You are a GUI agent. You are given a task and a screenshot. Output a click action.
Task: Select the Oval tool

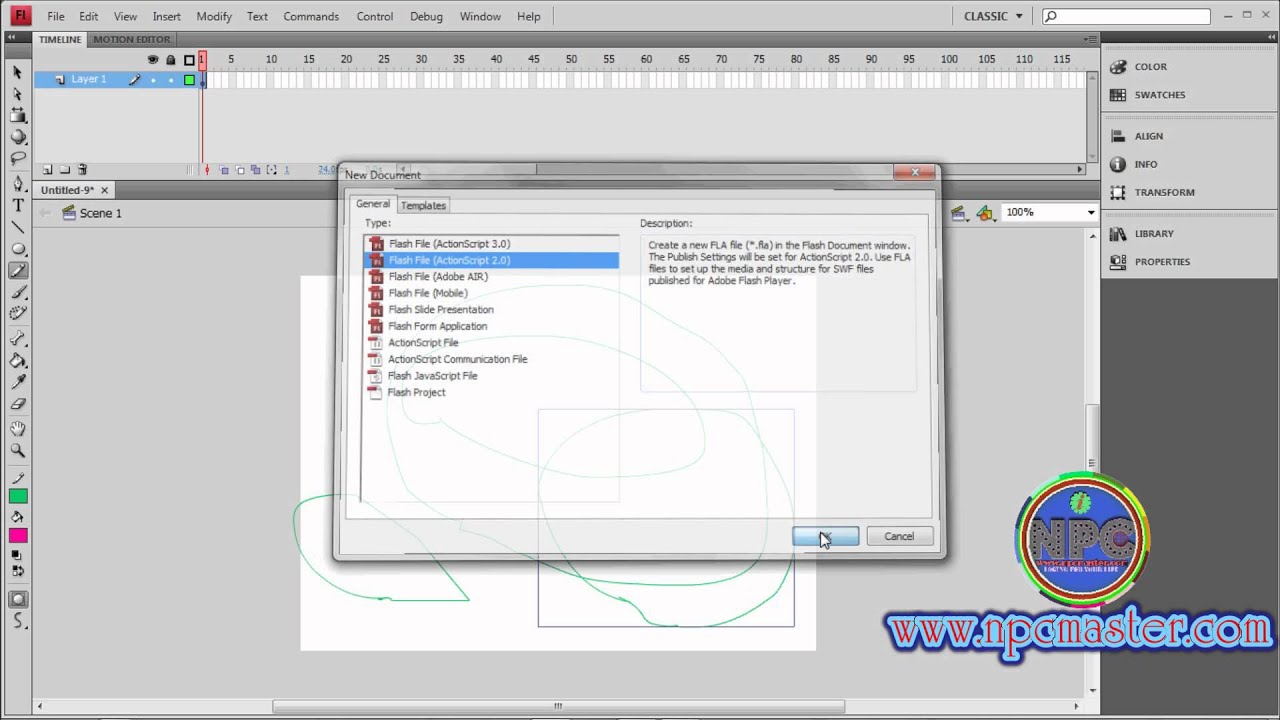click(x=17, y=249)
